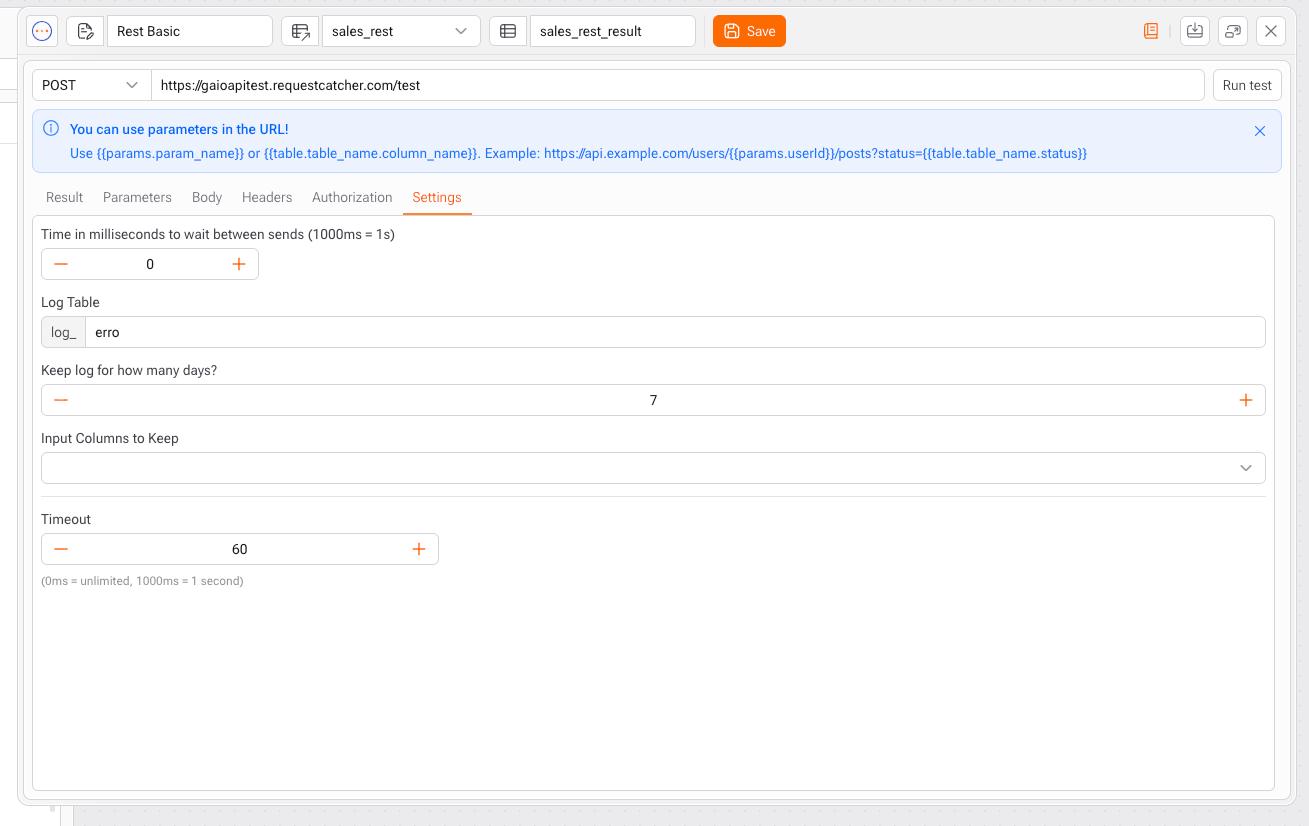Decrease the Timeout value
Screen dimensions: 1309x826
pyautogui.click(x=61, y=549)
